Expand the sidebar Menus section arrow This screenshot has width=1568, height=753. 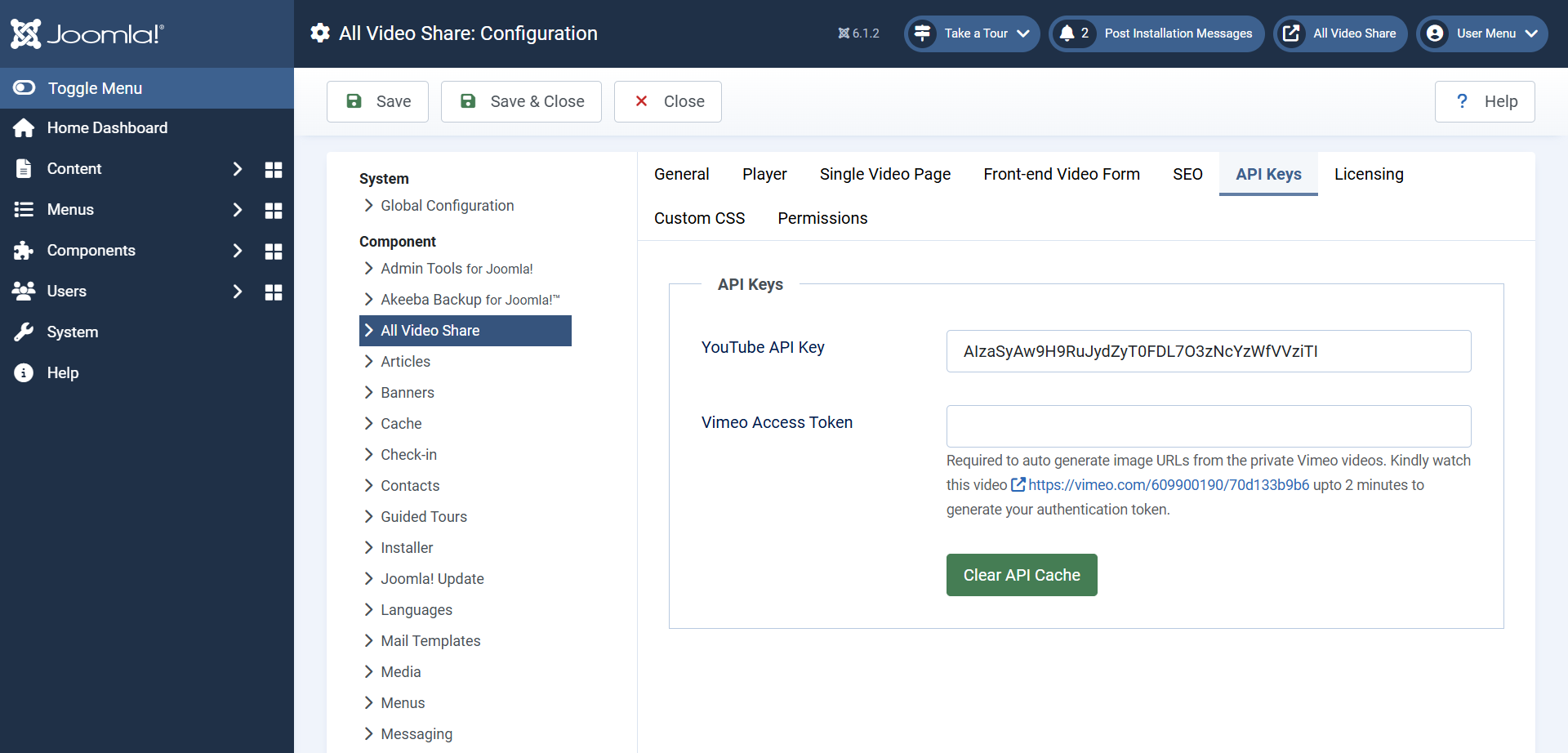pos(237,210)
